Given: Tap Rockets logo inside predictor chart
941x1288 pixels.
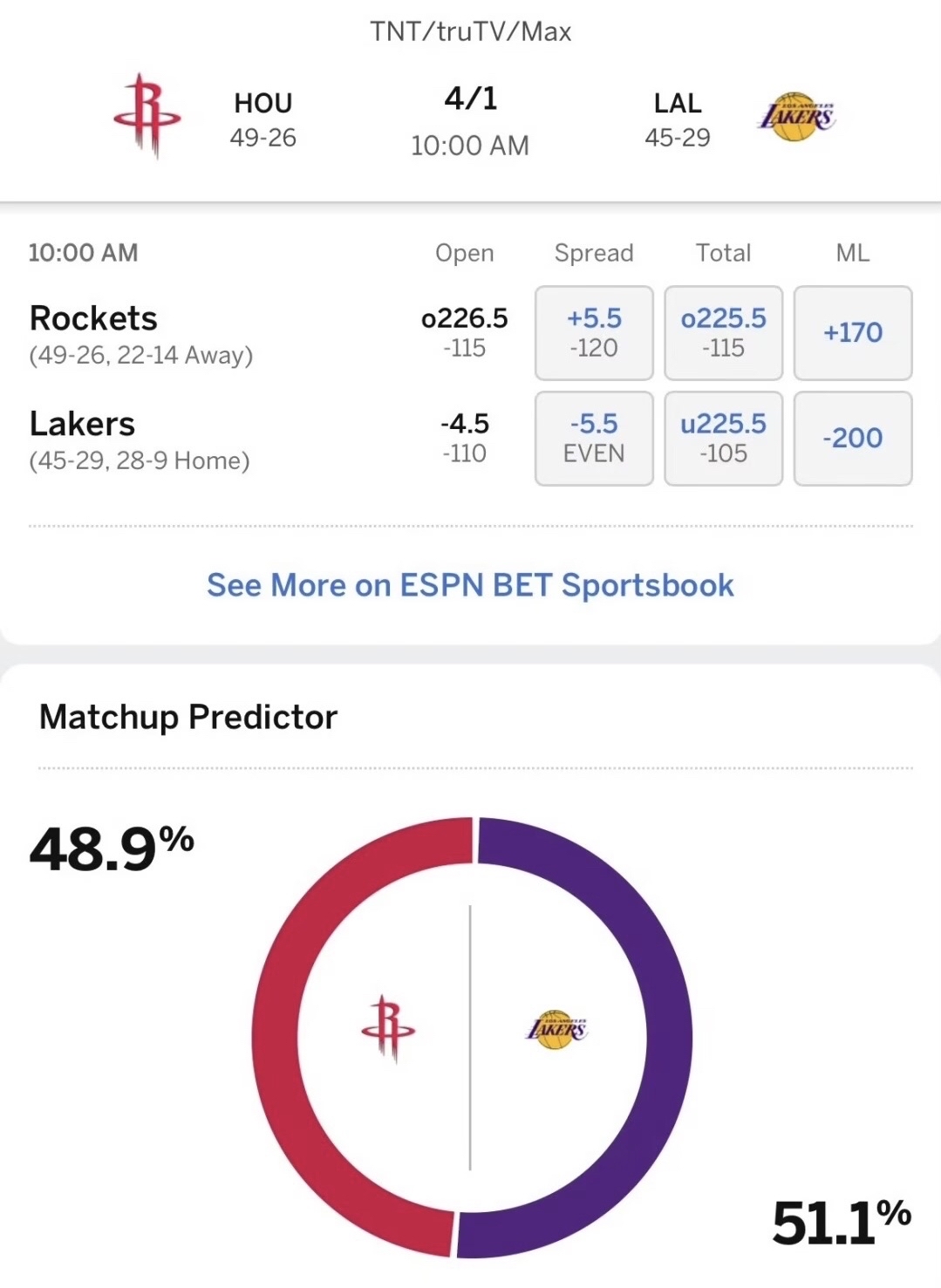Looking at the screenshot, I should [x=388, y=1028].
